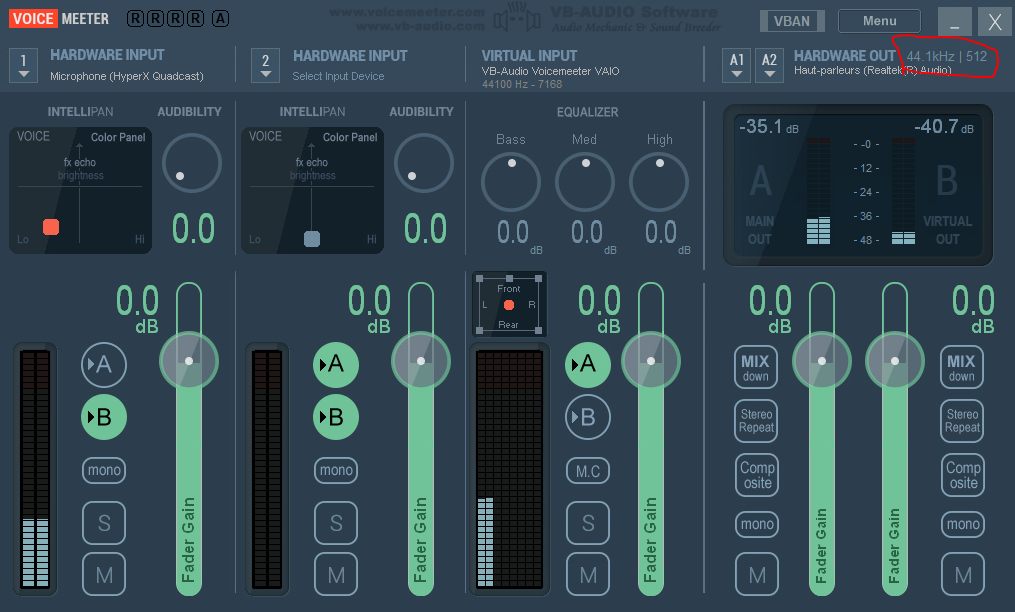1015x612 pixels.
Task: Mute the Virtual Input strip
Action: point(588,574)
